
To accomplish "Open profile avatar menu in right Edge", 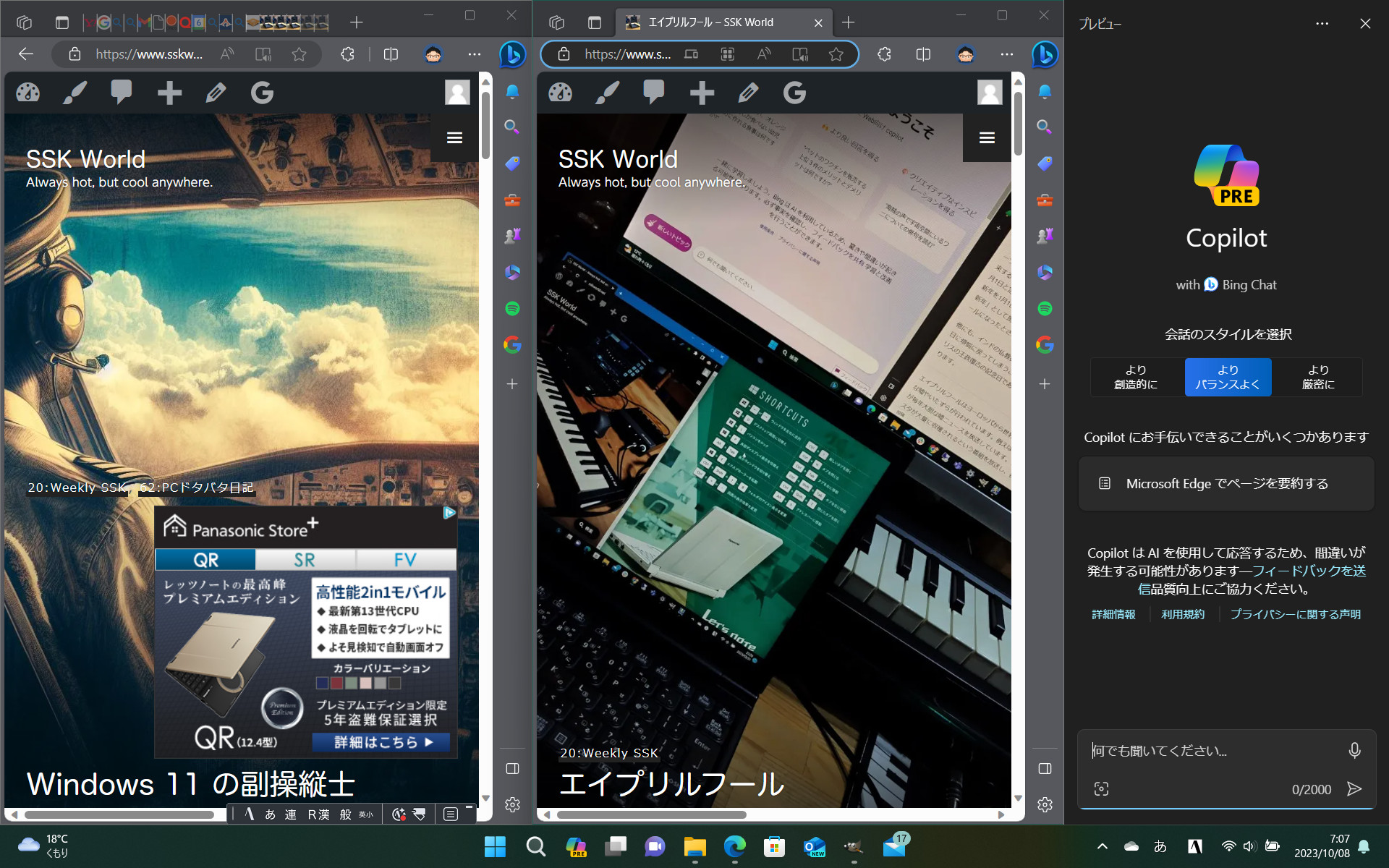I will click(x=965, y=54).
